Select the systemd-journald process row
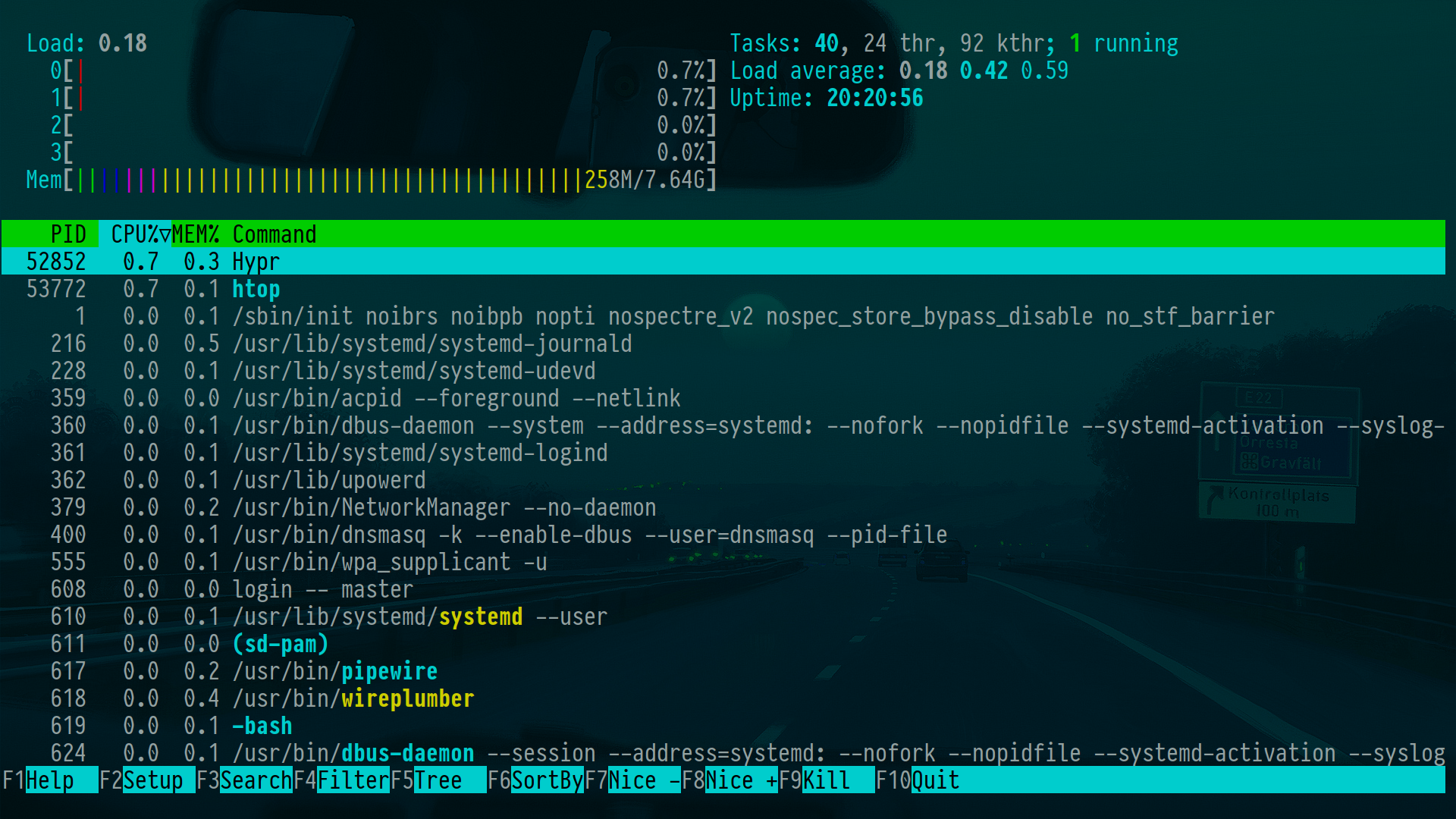Viewport: 1456px width, 819px height. pos(723,343)
